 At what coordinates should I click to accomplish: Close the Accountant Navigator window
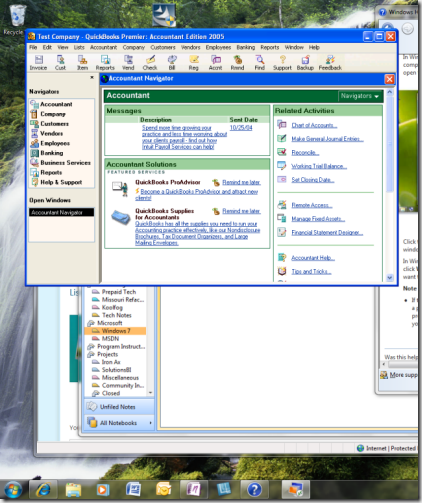tap(389, 79)
